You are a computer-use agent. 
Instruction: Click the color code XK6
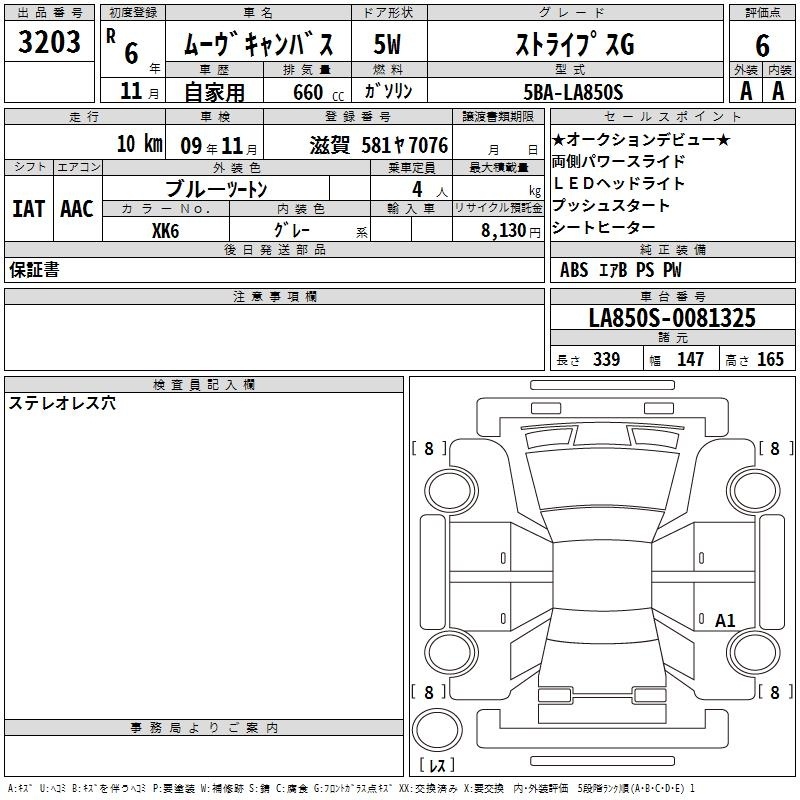click(165, 230)
